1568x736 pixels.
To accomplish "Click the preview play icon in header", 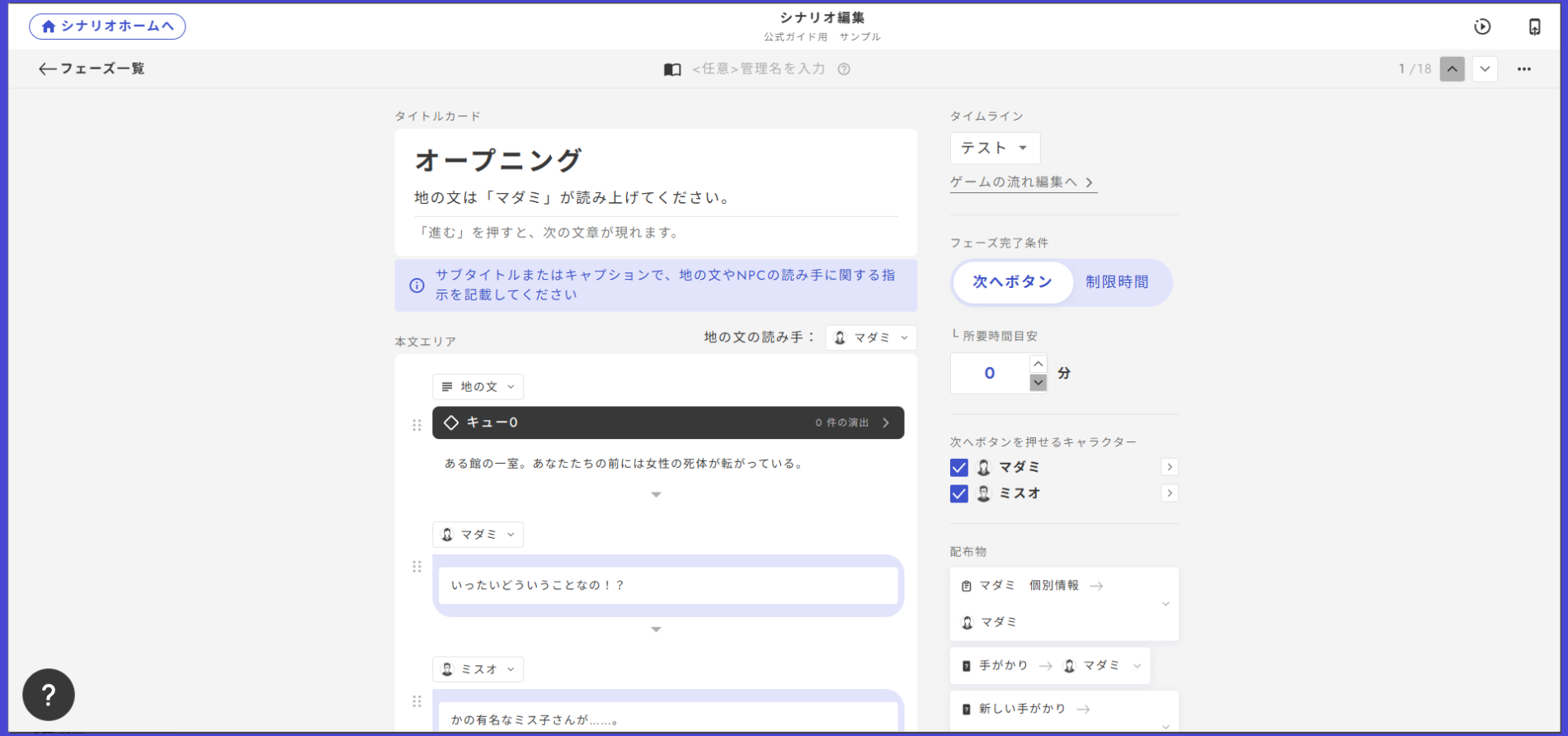I will tap(1482, 26).
